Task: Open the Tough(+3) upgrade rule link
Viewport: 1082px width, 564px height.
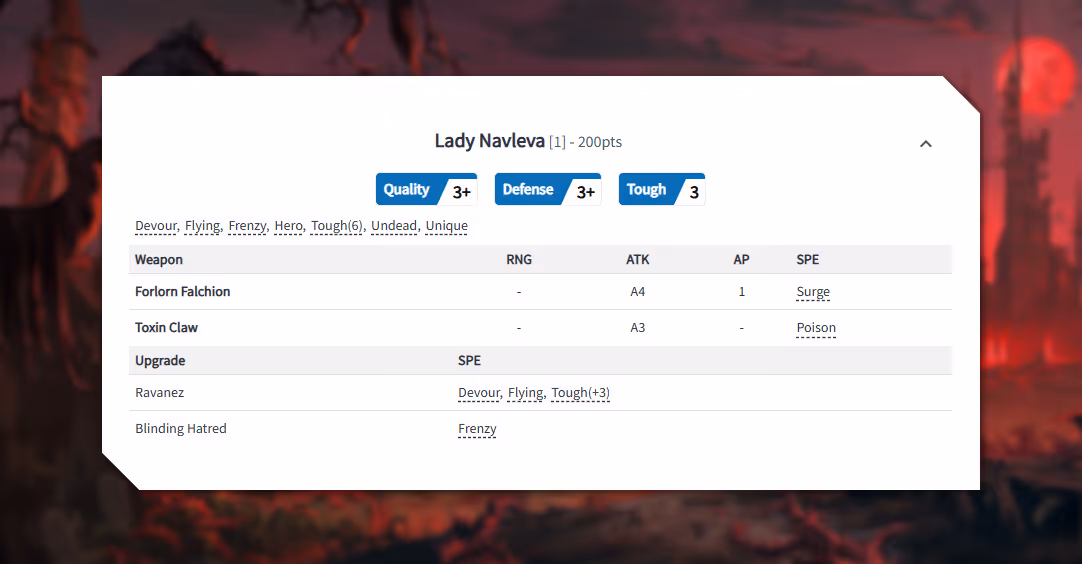Action: coord(580,393)
